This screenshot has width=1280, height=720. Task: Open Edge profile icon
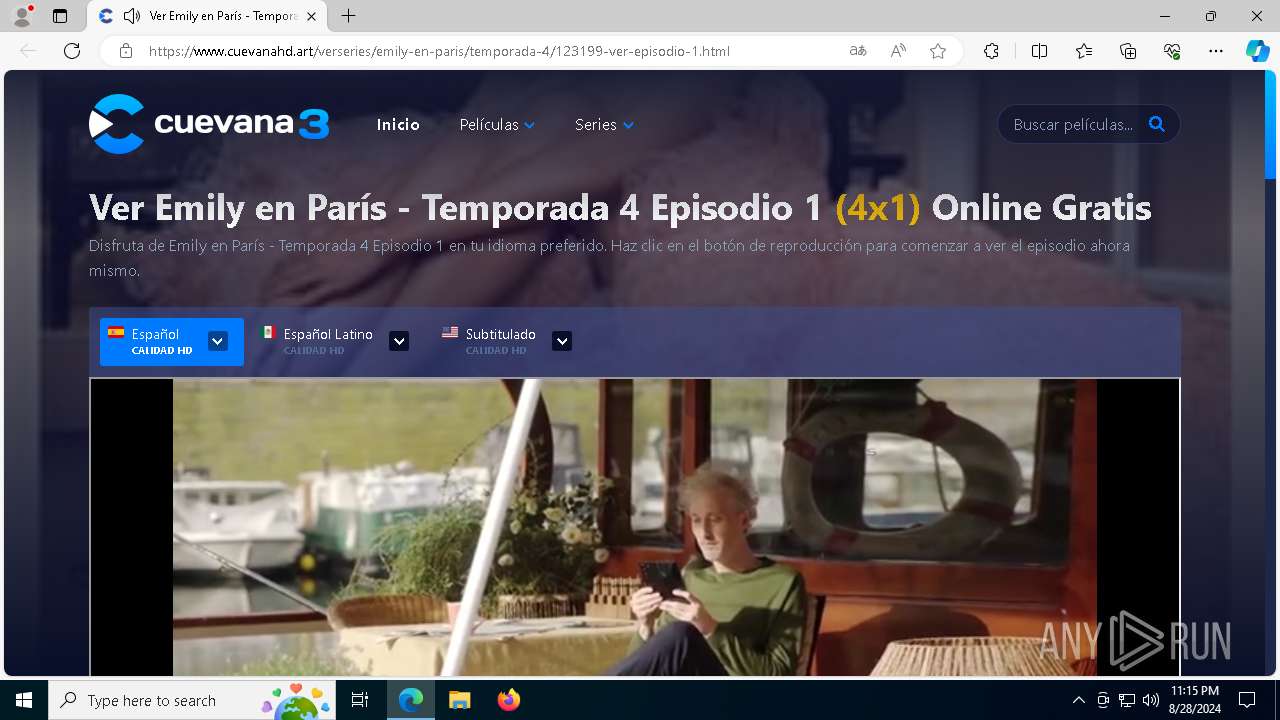pyautogui.click(x=22, y=16)
